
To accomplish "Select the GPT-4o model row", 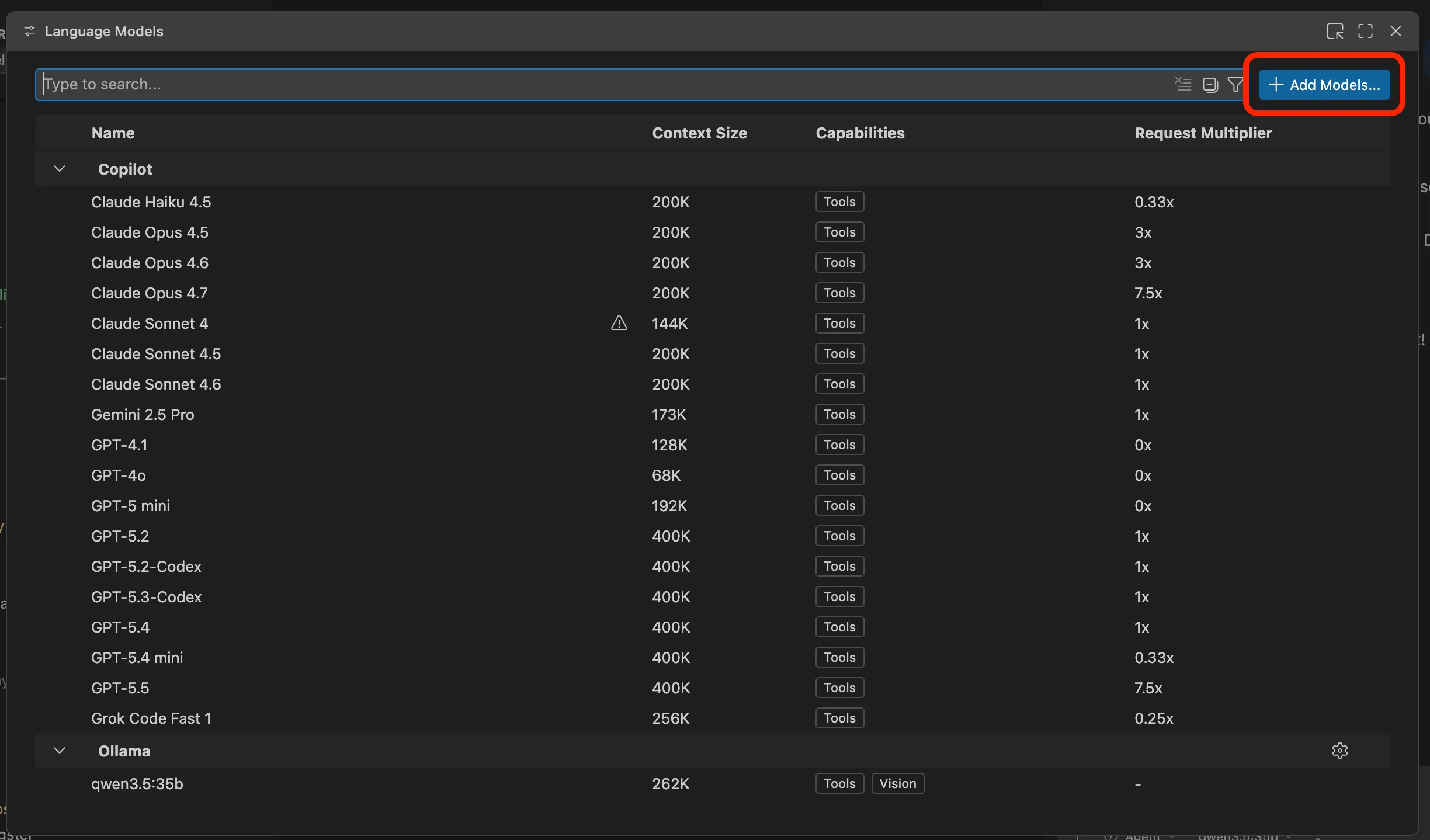I will pyautogui.click(x=712, y=475).
